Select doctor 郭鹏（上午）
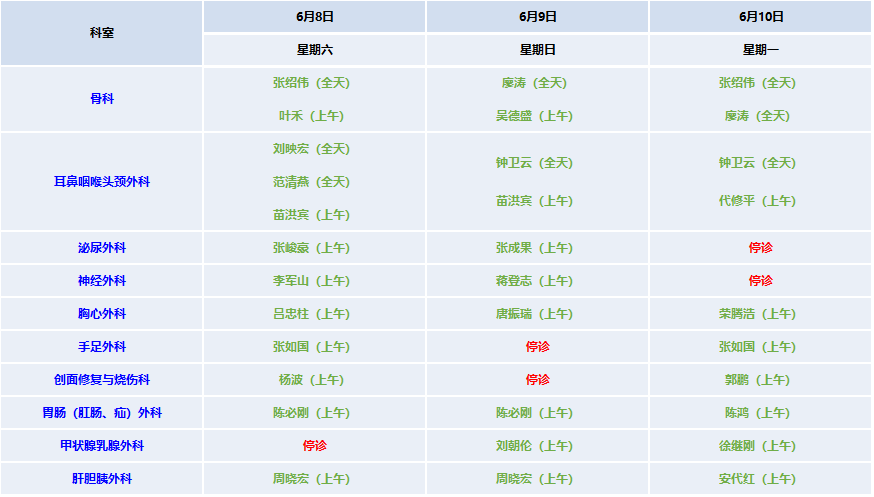This screenshot has height=497, width=874. pos(760,380)
